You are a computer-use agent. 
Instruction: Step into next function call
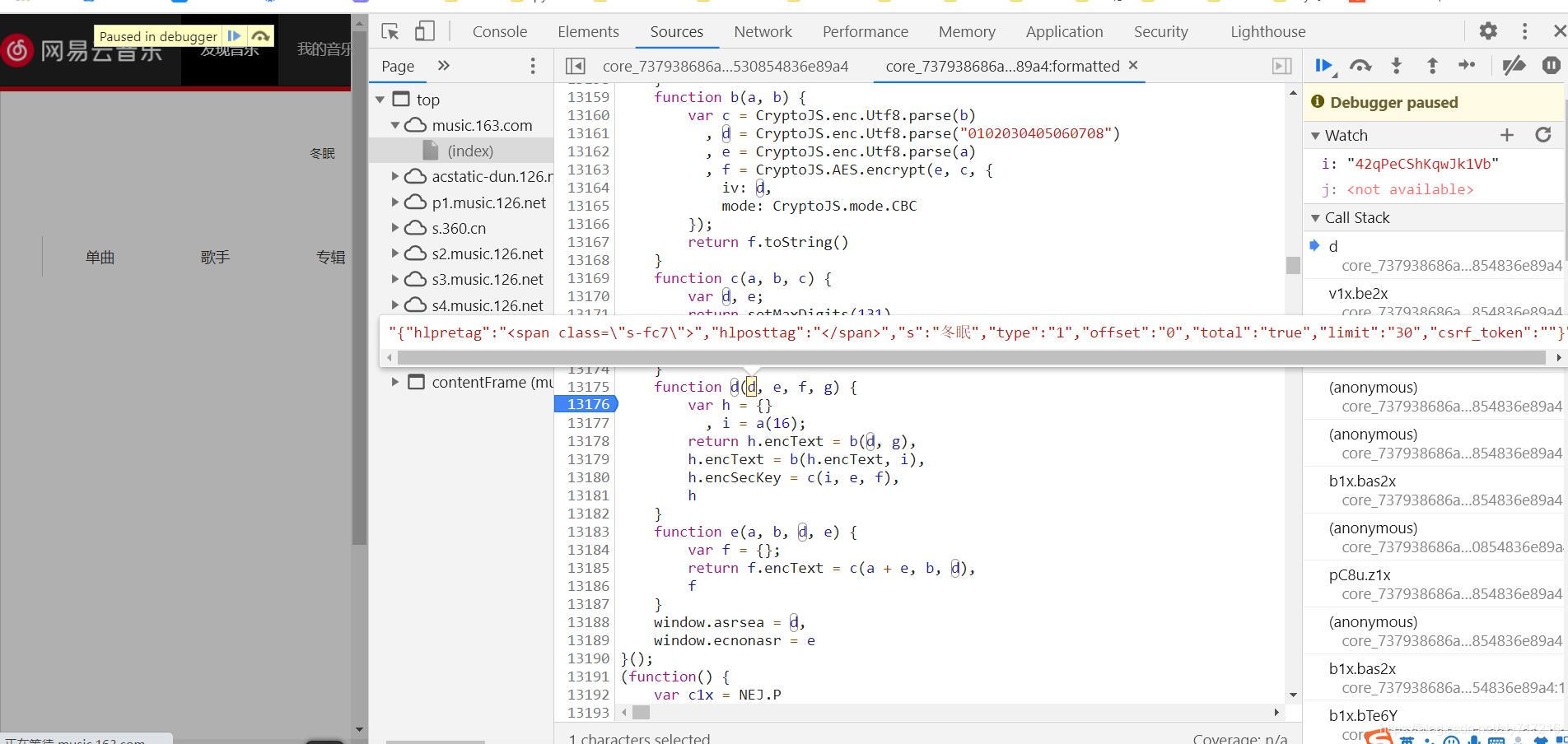1396,66
